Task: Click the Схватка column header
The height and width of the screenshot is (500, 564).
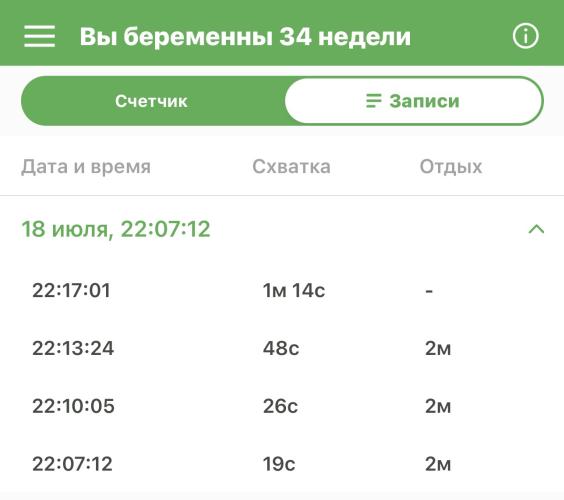Action: pyautogui.click(x=291, y=167)
